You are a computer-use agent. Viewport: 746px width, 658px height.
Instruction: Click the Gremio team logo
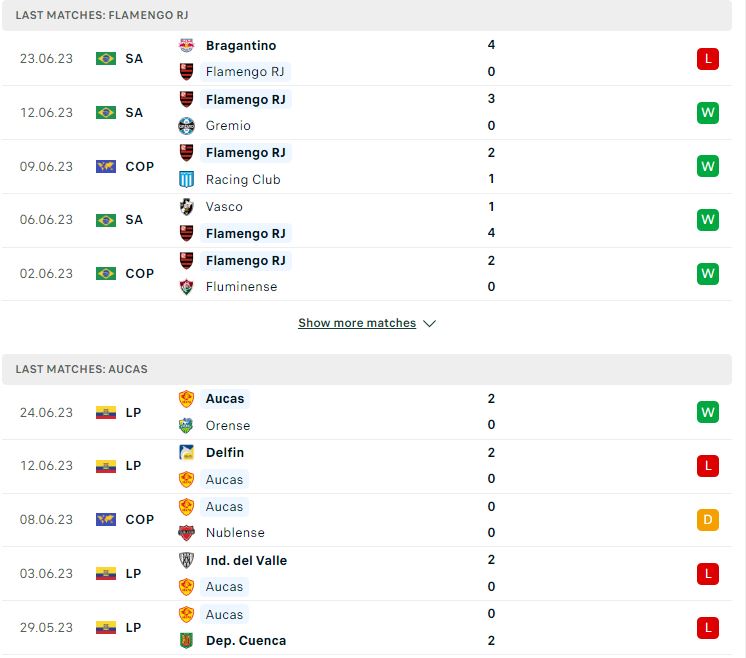pos(186,126)
